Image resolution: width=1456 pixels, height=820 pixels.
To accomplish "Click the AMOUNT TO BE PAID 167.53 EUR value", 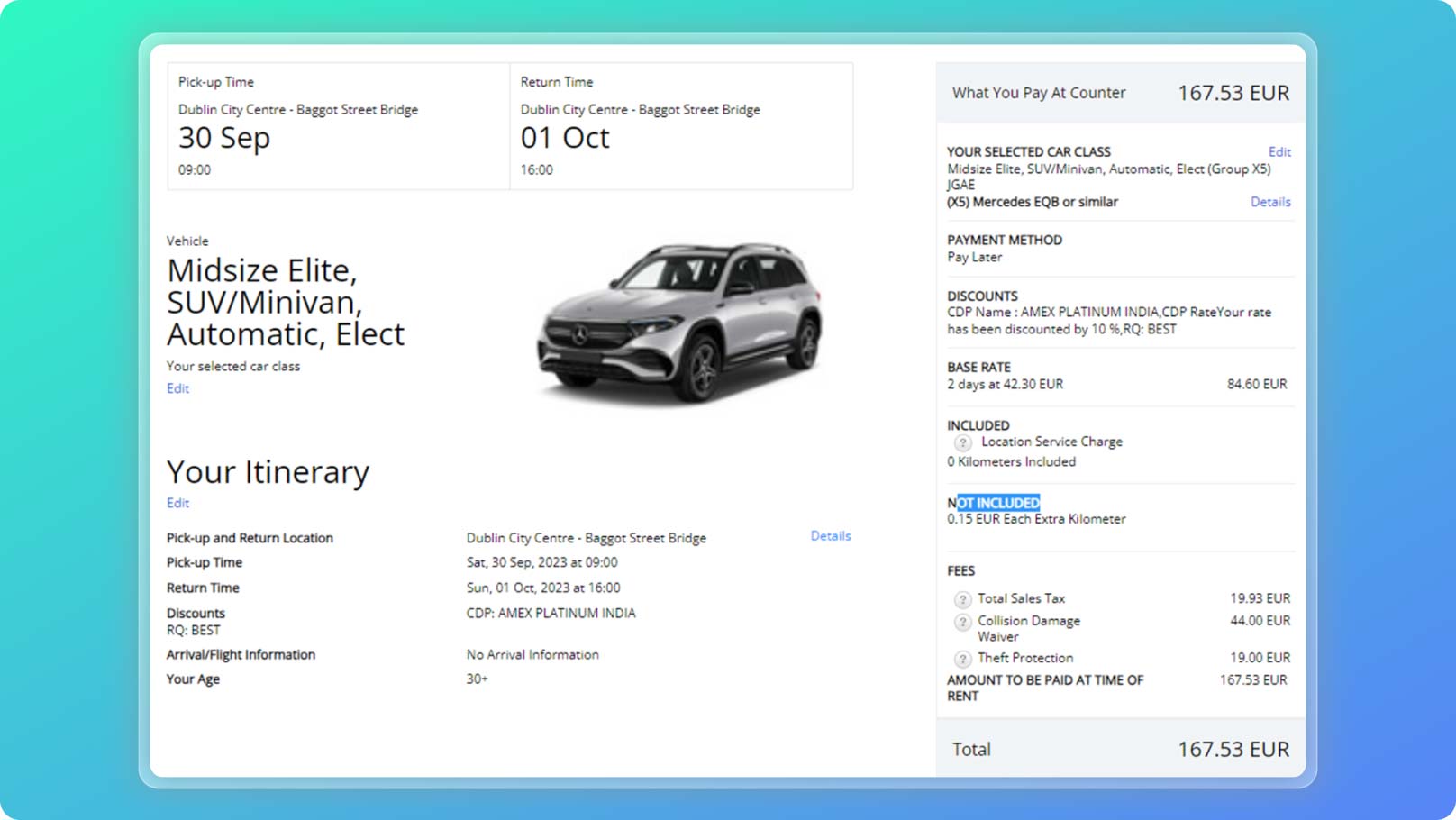I will (1253, 679).
